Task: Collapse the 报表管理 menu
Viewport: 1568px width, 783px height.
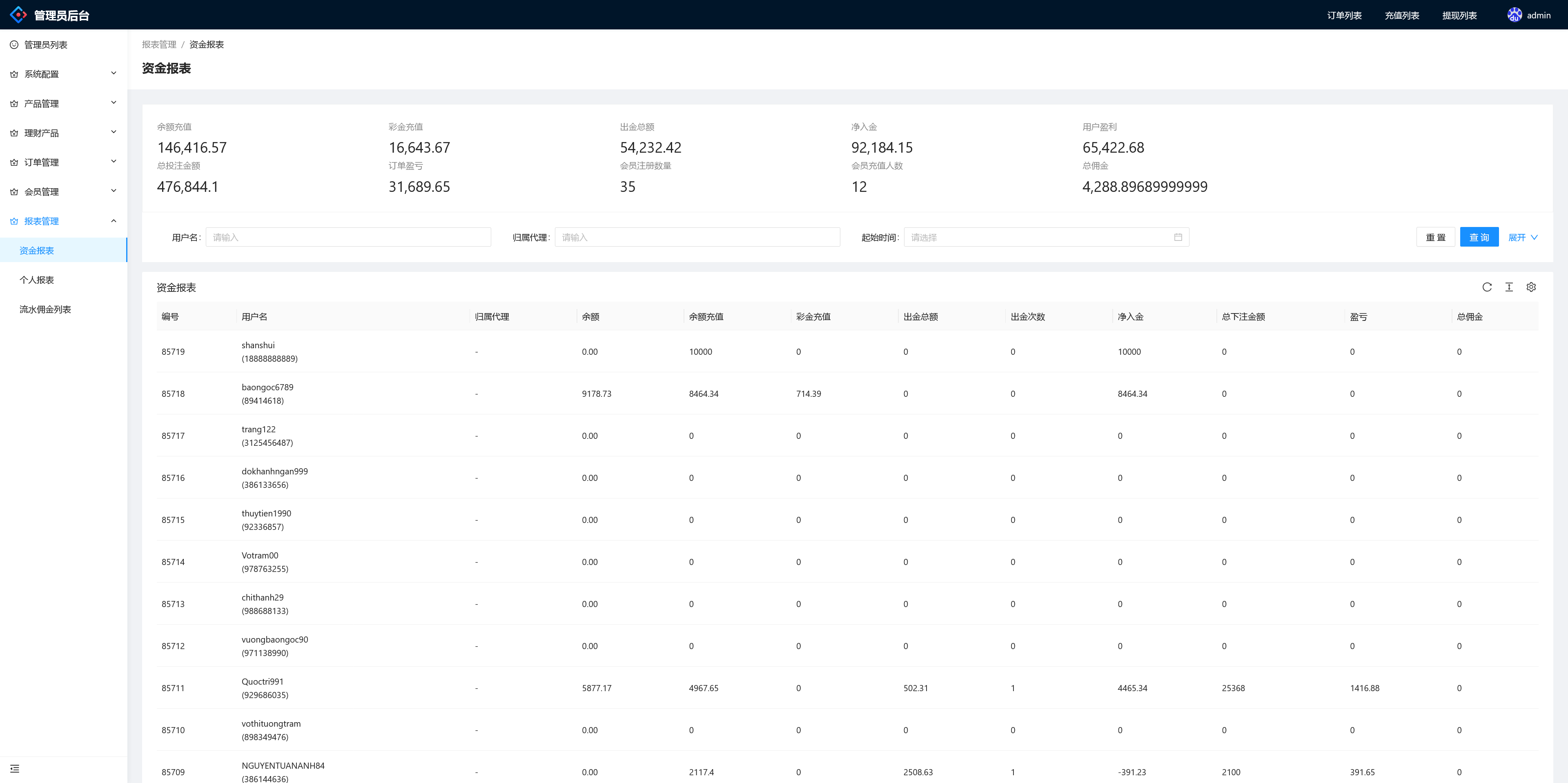Action: [x=63, y=221]
